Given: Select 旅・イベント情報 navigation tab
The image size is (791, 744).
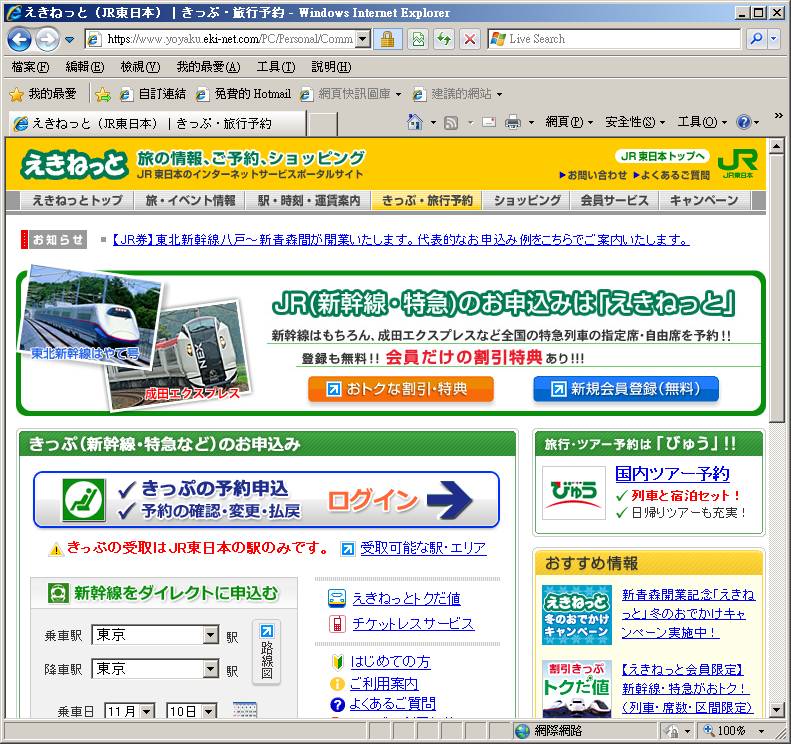Looking at the screenshot, I should click(x=190, y=200).
